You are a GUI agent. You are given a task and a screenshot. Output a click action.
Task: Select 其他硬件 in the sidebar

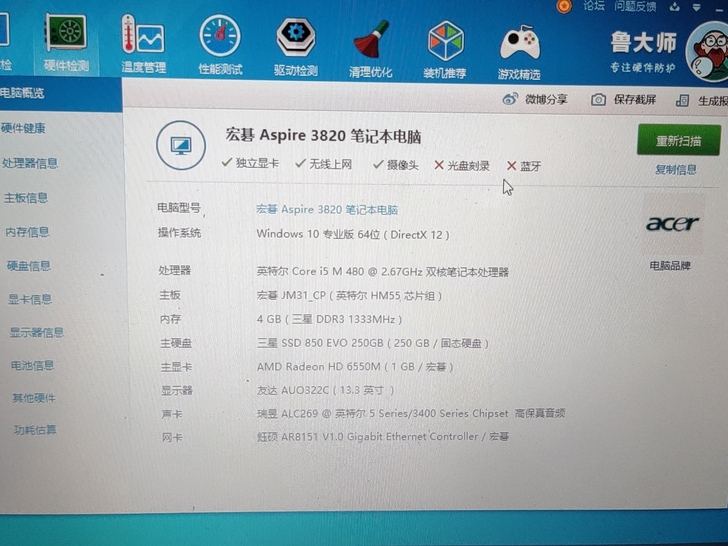[34, 398]
